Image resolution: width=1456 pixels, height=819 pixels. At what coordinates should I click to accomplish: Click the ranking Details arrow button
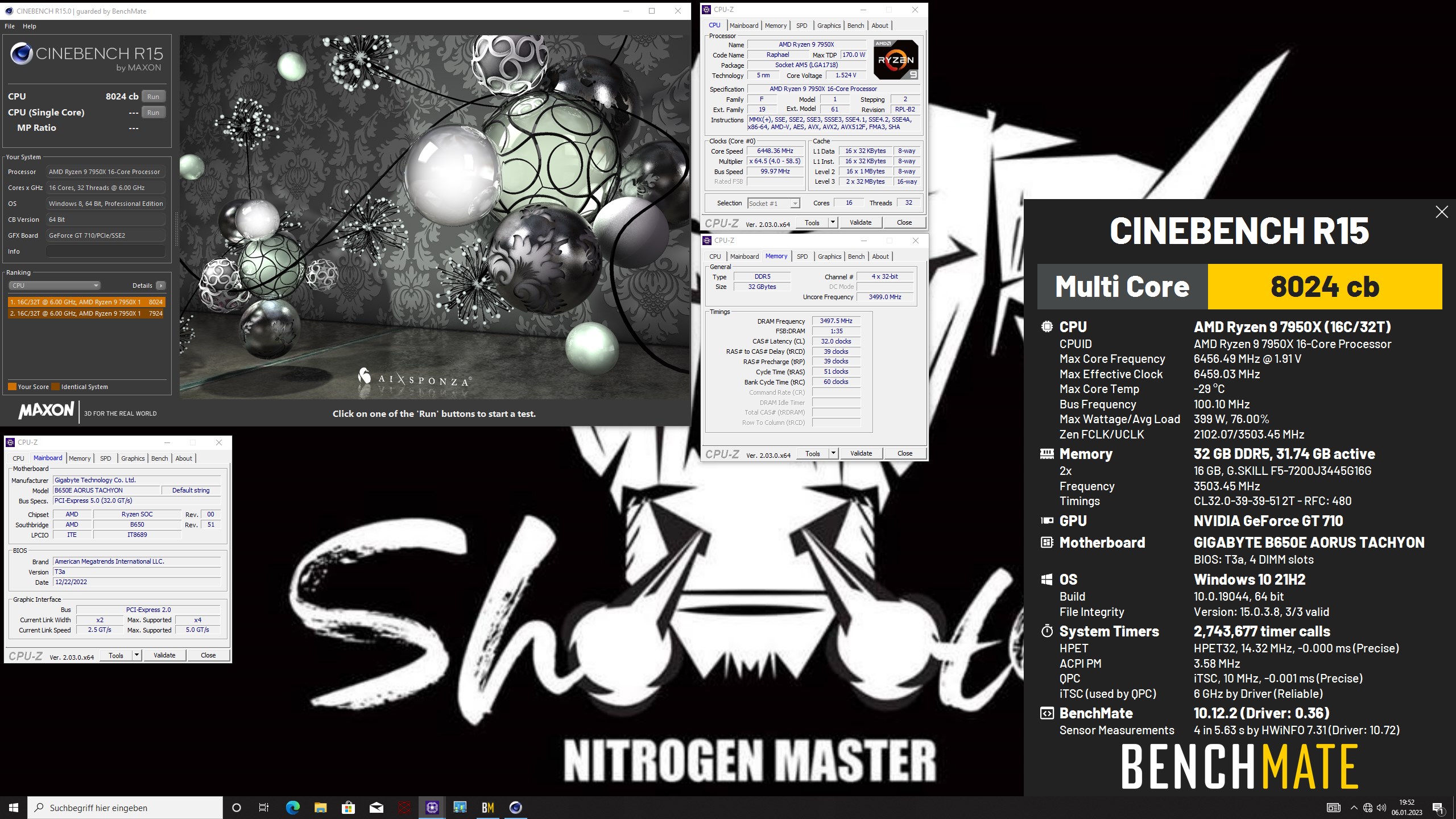(161, 286)
